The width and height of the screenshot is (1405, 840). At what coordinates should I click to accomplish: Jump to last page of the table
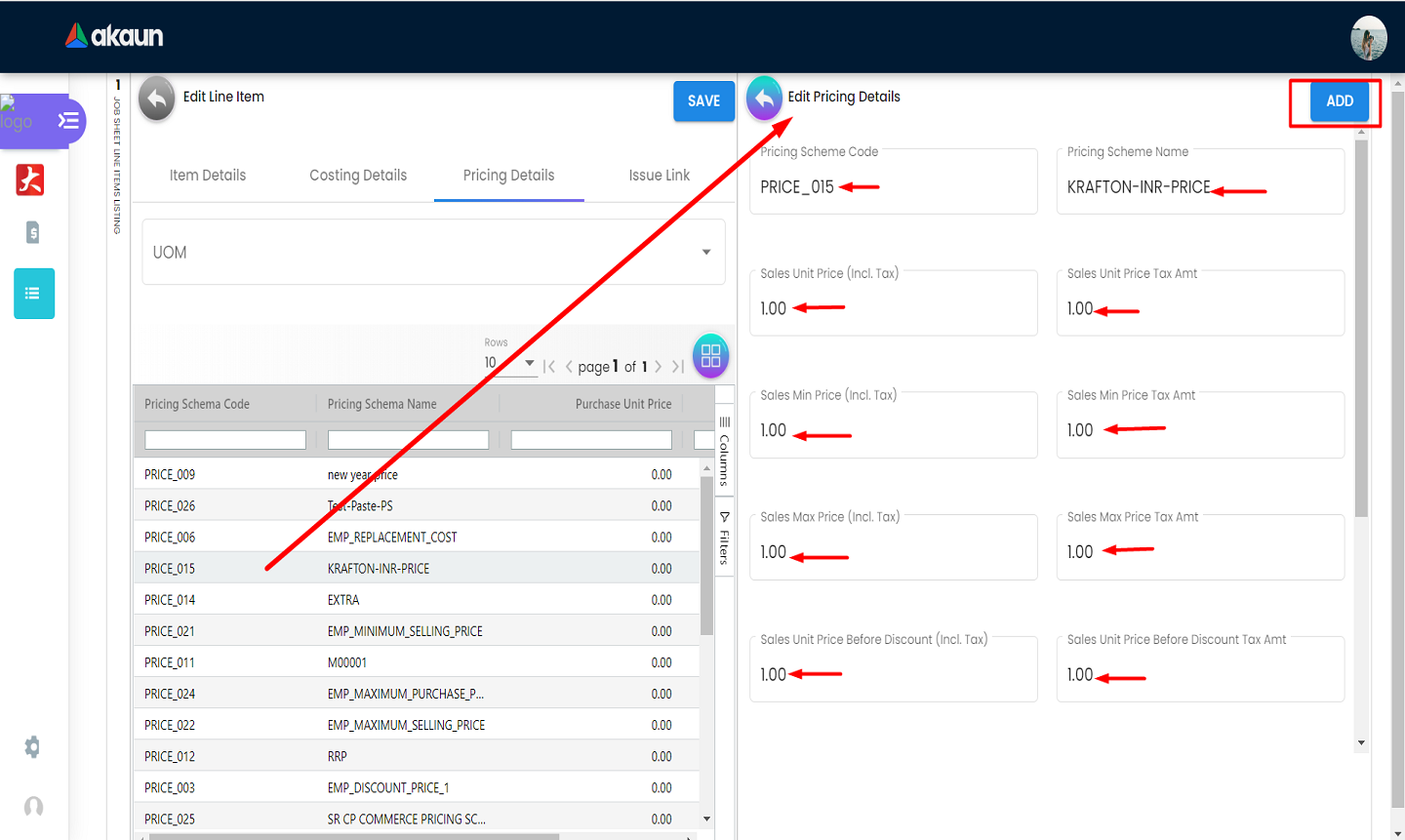click(677, 367)
